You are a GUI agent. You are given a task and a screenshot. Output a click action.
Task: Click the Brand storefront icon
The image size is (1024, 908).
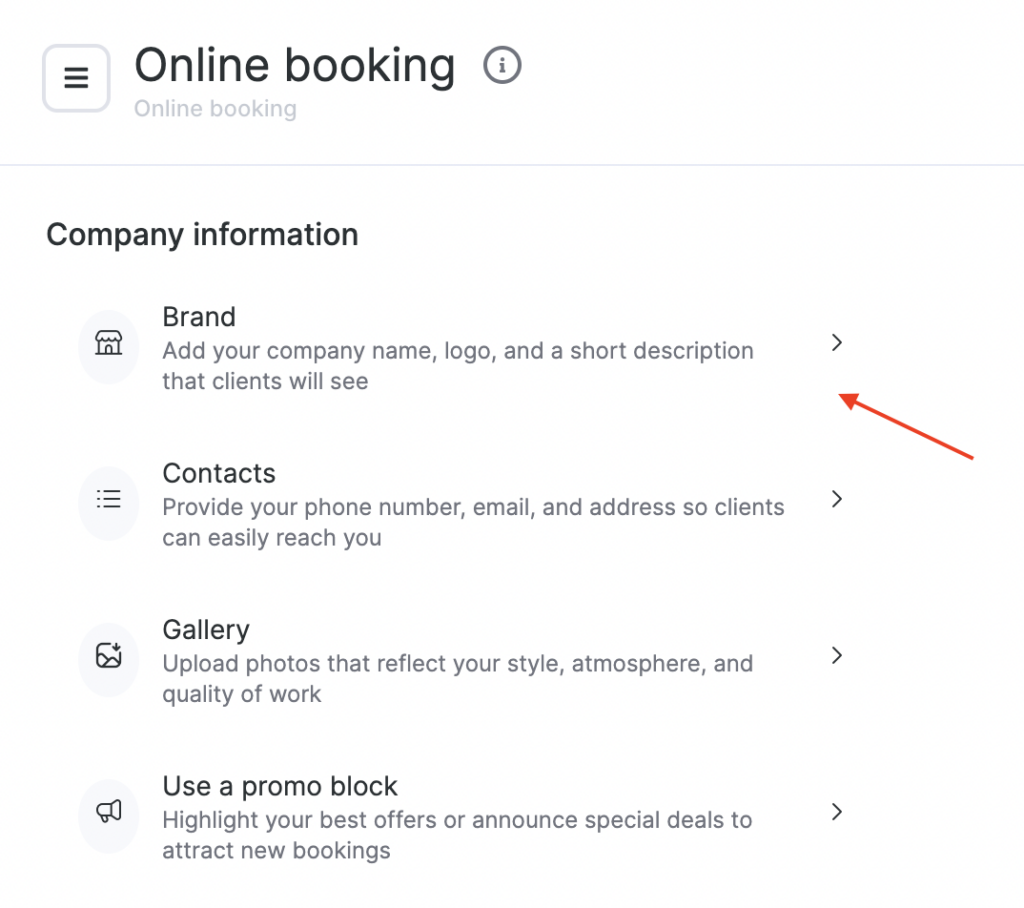point(108,345)
